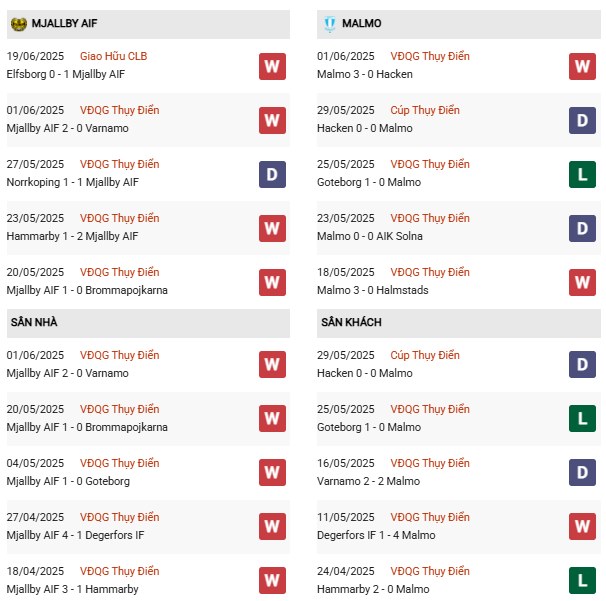The width and height of the screenshot is (606, 601).
Task: Select the SÂN NHÀ section header
Action: click(148, 323)
